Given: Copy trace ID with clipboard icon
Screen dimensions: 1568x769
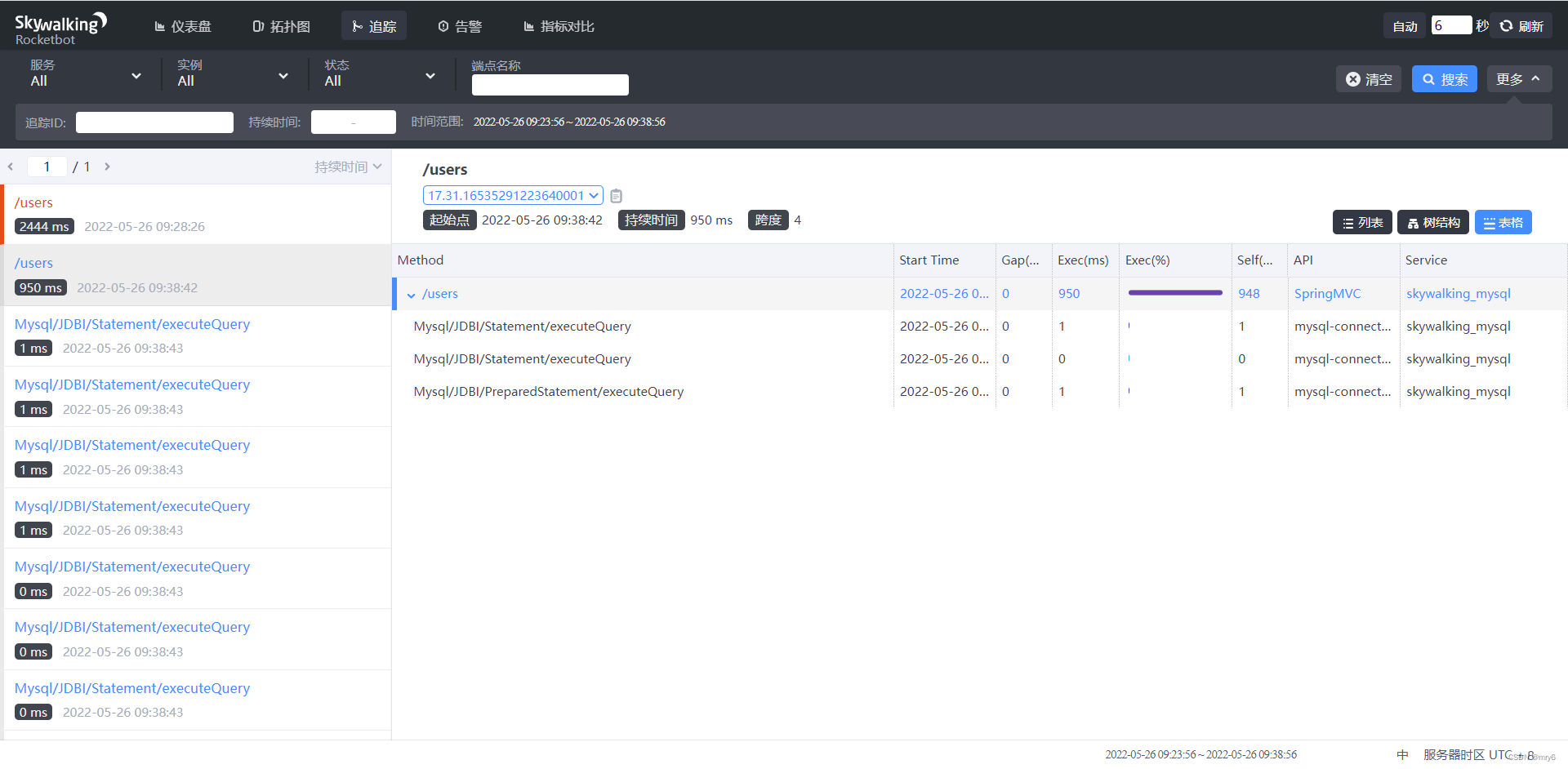Looking at the screenshot, I should point(617,196).
